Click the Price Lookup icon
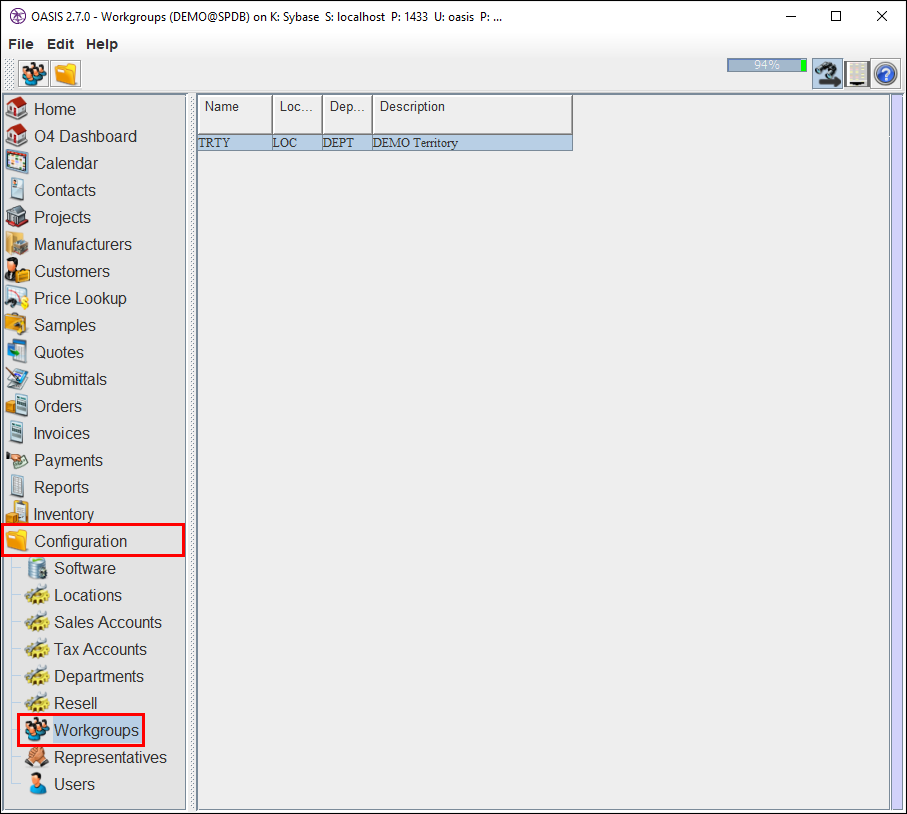This screenshot has height=814, width=907. tap(17, 298)
